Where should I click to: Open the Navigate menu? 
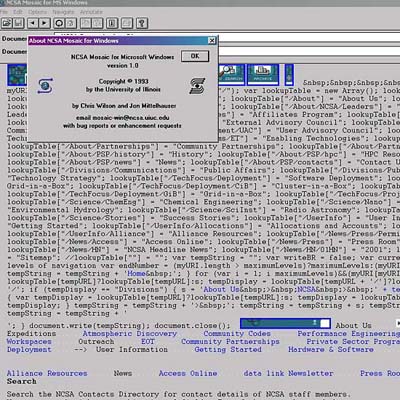pyautogui.click(x=63, y=12)
